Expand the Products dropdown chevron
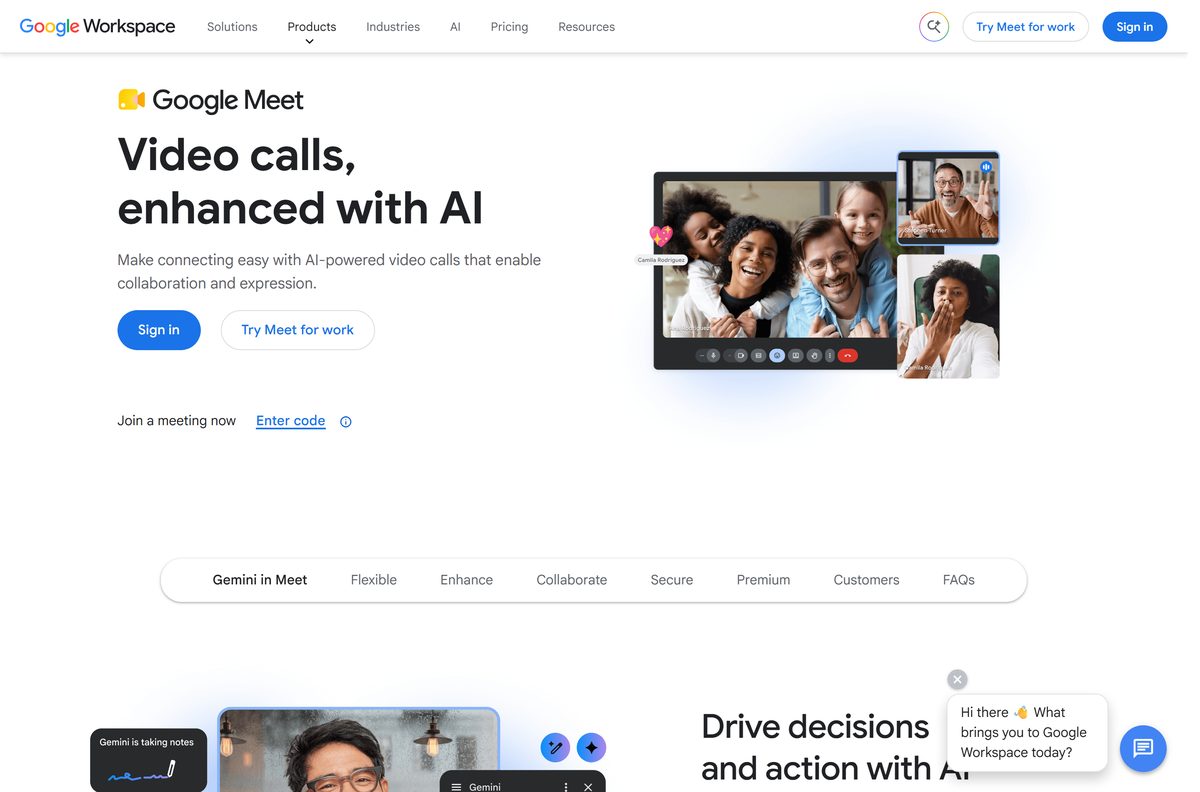The height and width of the screenshot is (792, 1200). 309,42
